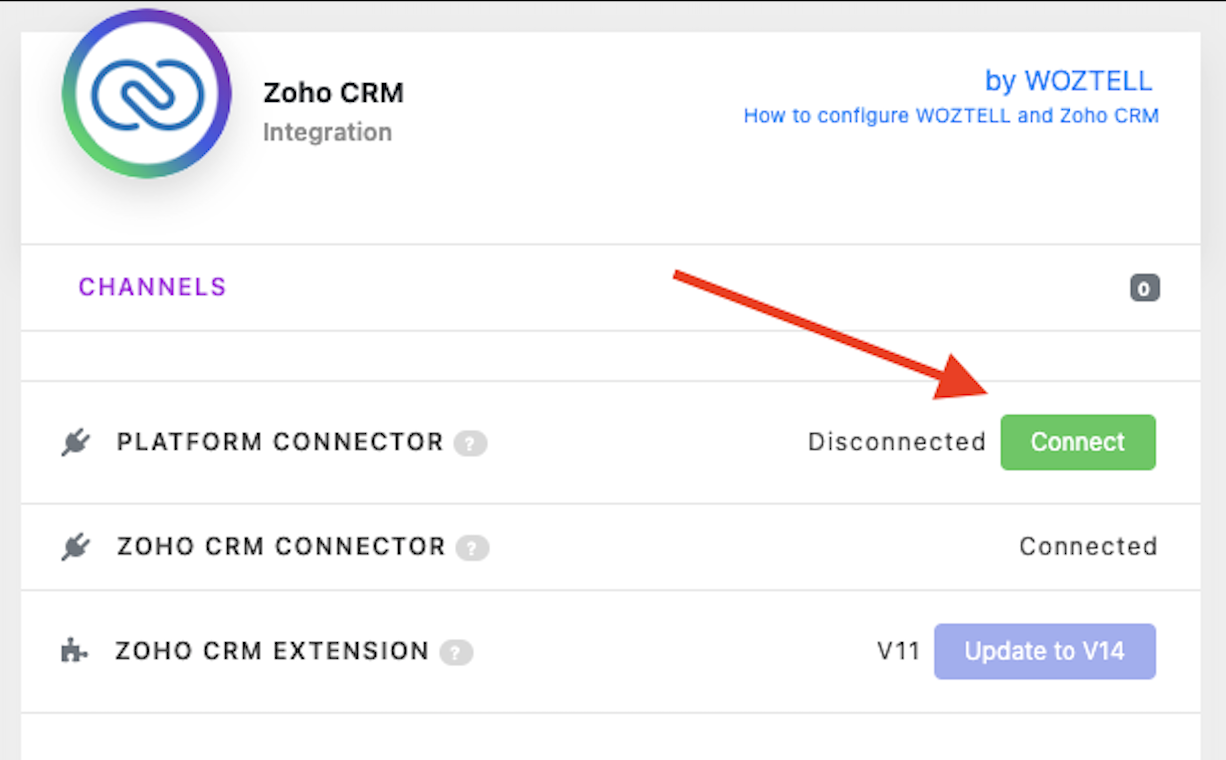The height and width of the screenshot is (760, 1226).
Task: Open the How to configure WOZTELL link
Action: [x=951, y=116]
